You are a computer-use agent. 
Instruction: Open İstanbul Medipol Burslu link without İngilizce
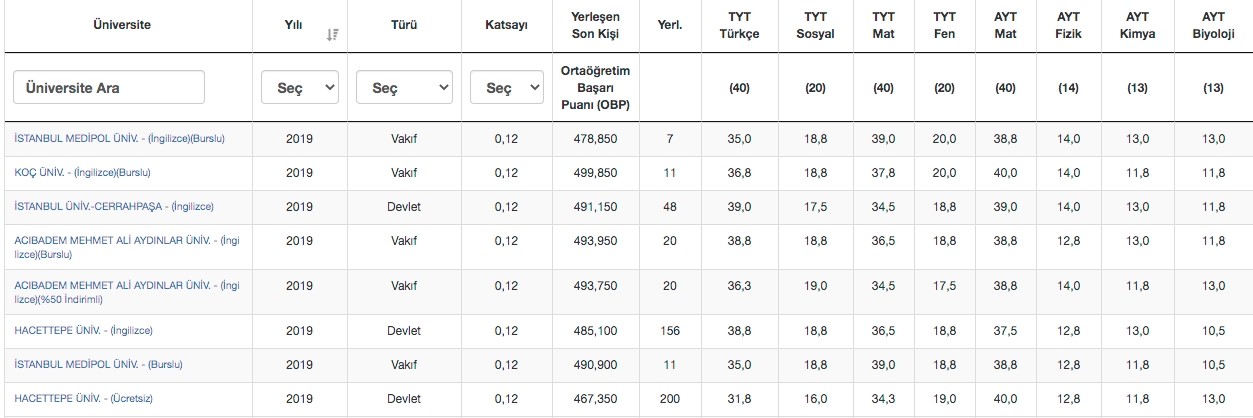(x=99, y=364)
